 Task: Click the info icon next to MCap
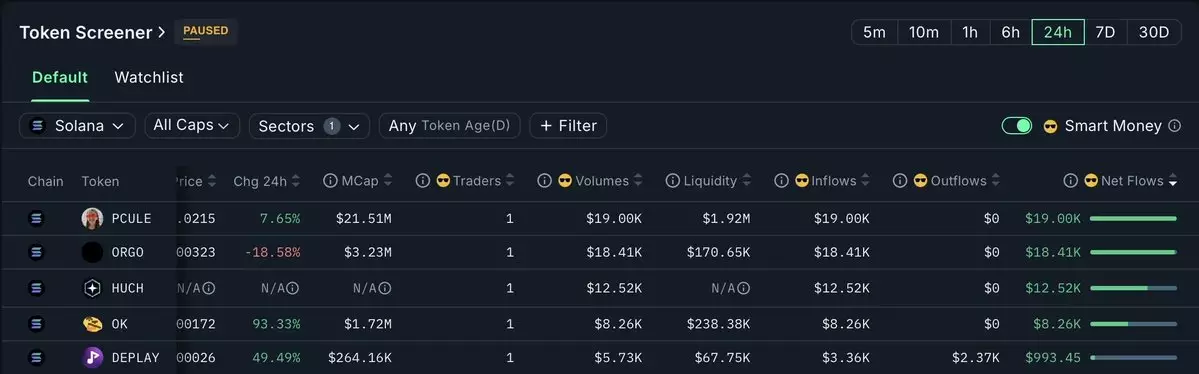(x=330, y=181)
